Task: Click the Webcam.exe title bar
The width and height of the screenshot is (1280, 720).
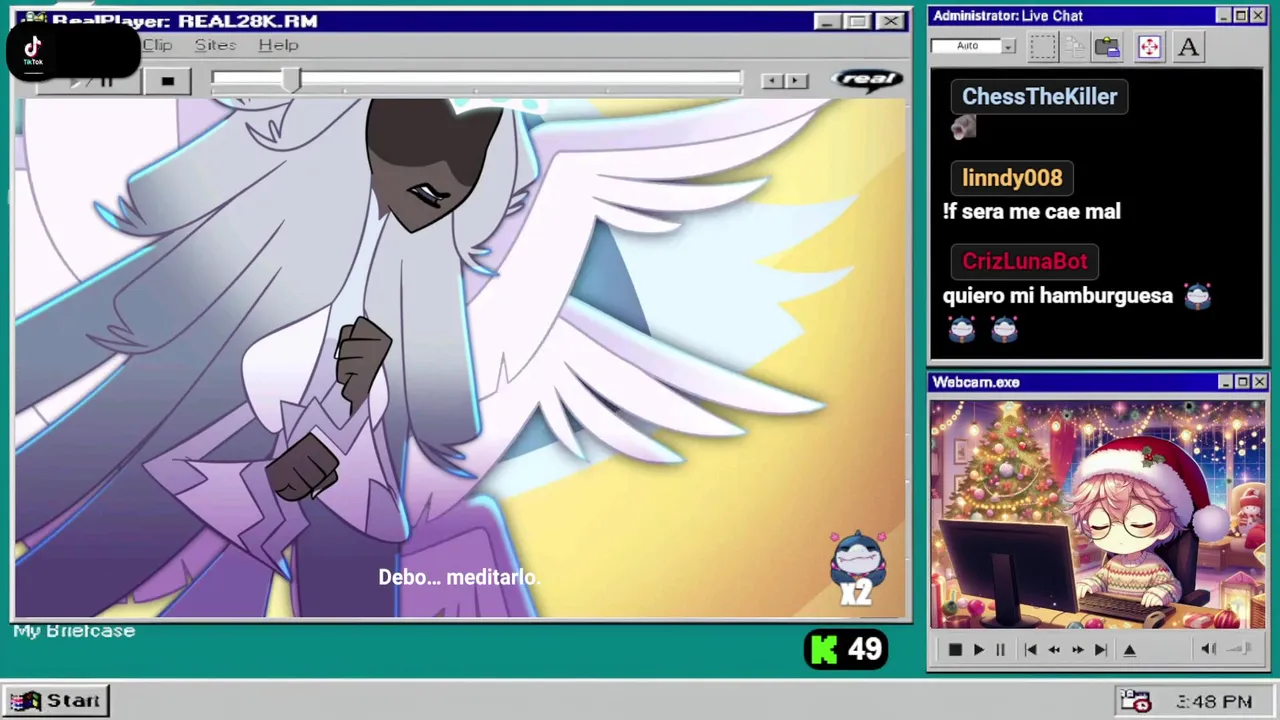Action: coord(1097,382)
